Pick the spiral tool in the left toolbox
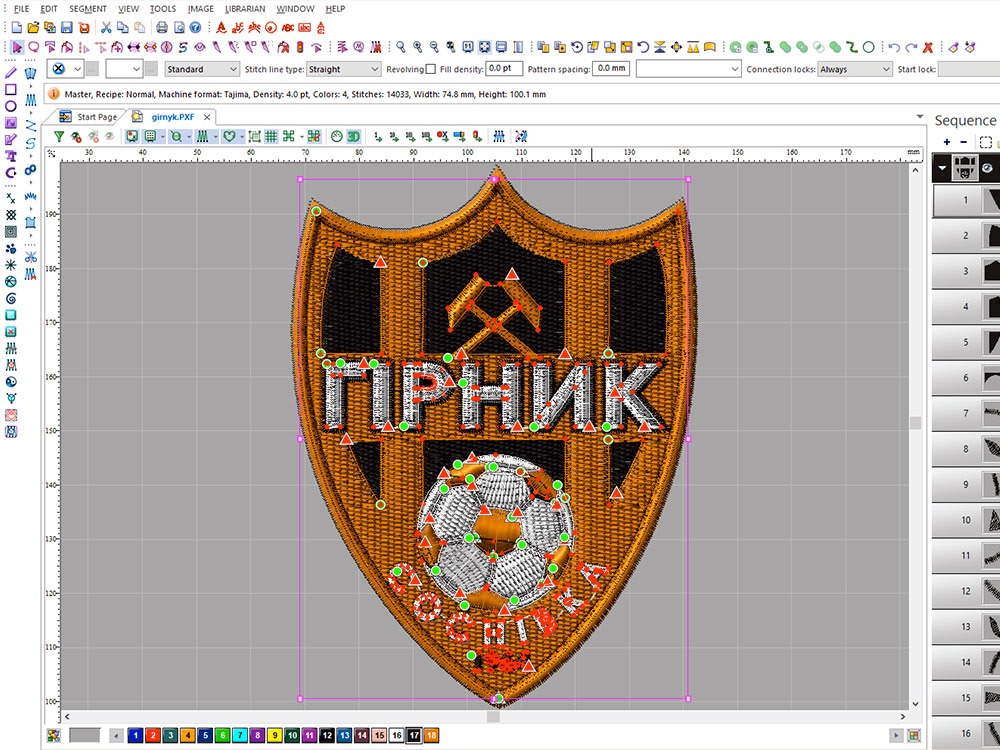 tap(11, 298)
